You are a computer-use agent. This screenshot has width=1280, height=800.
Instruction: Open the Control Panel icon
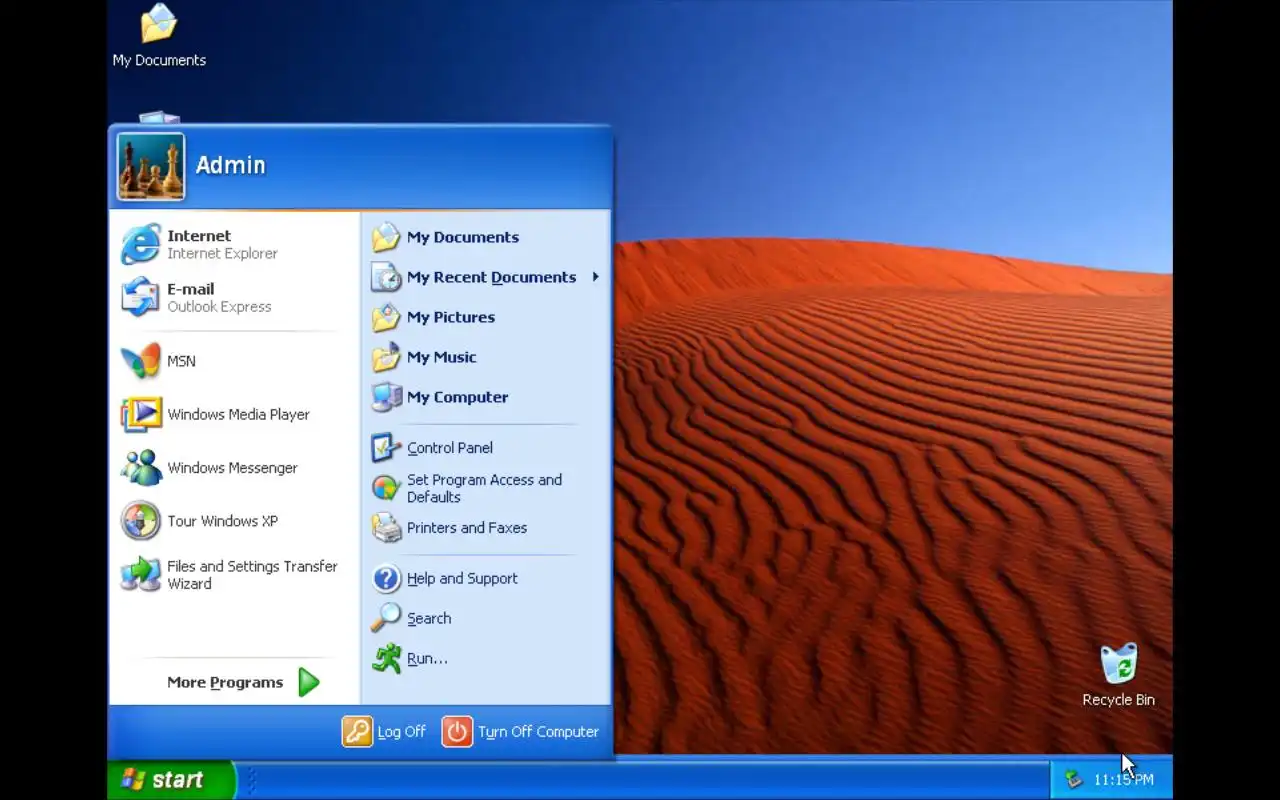[386, 448]
